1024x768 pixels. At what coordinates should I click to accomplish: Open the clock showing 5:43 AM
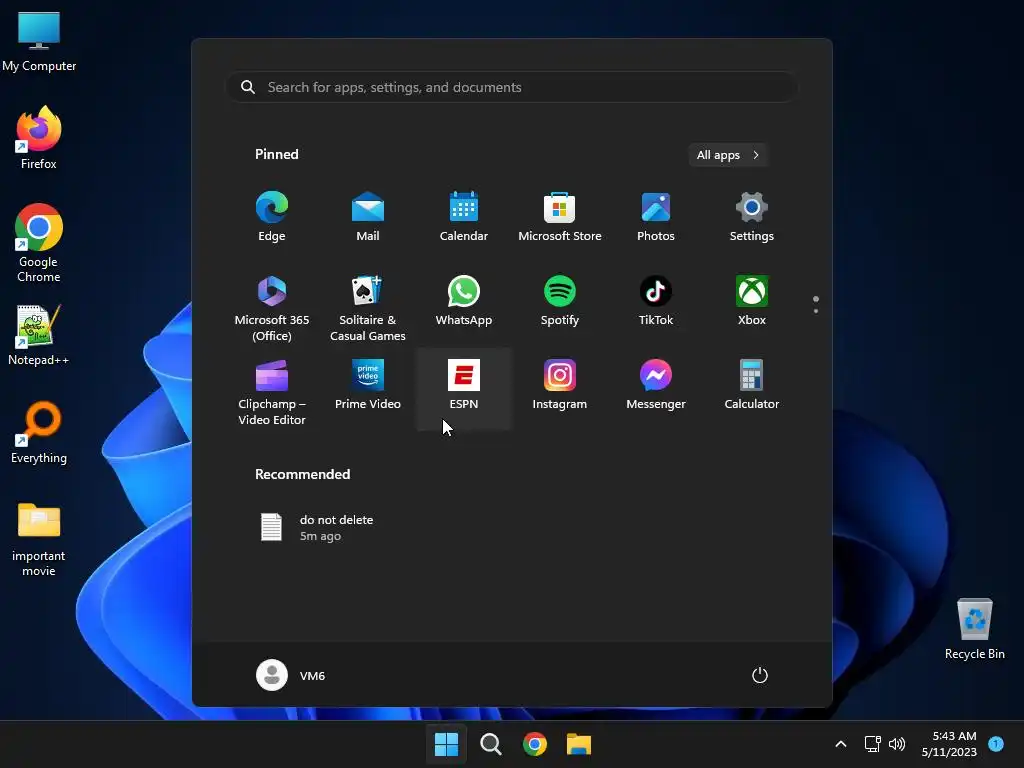[949, 744]
